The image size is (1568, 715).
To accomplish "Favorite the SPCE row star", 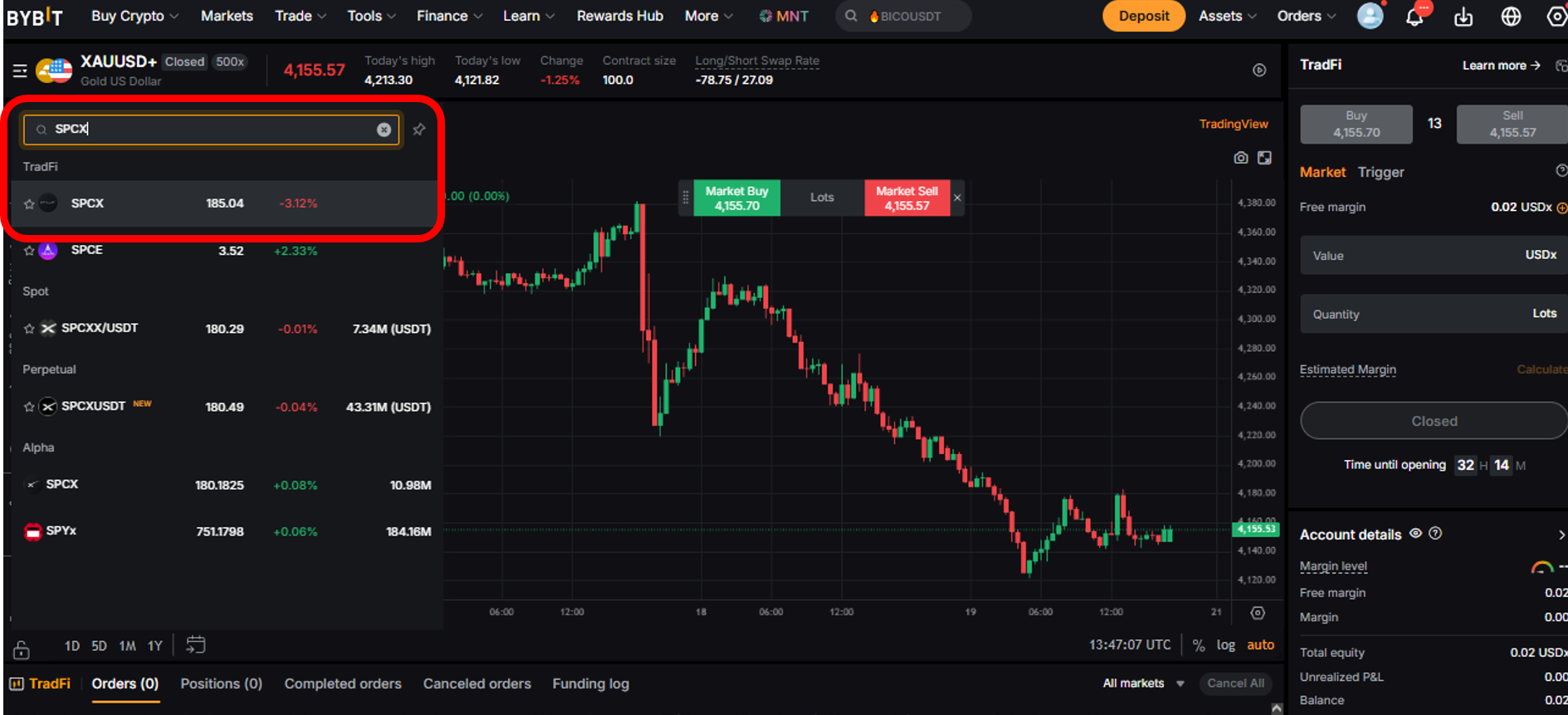I will [29, 251].
